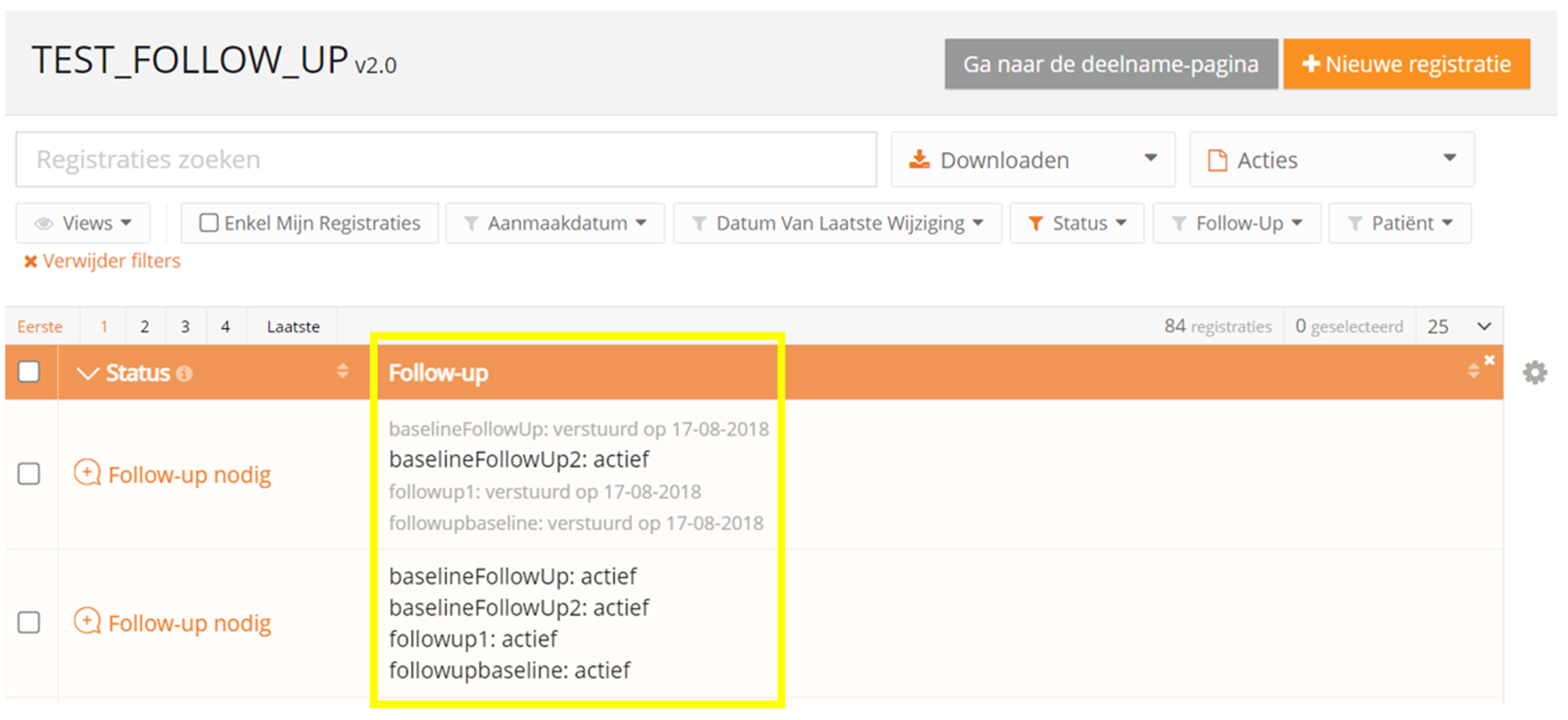
Task: Open the Downloaden dropdown
Action: coord(1032,159)
